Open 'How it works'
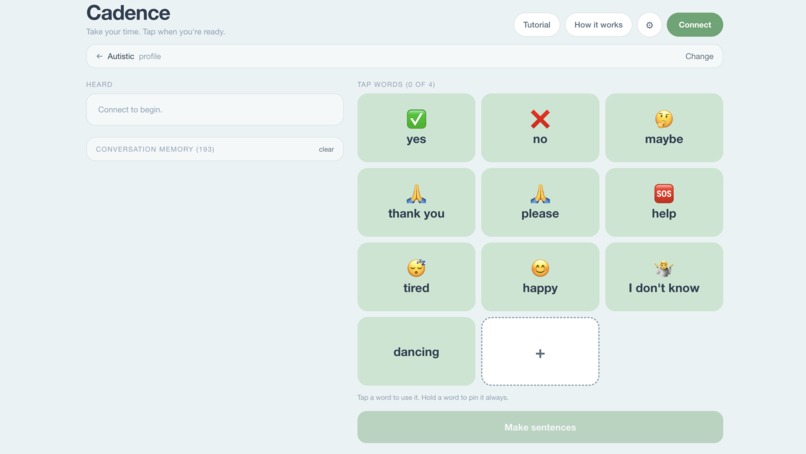This screenshot has height=454, width=806. tap(598, 25)
